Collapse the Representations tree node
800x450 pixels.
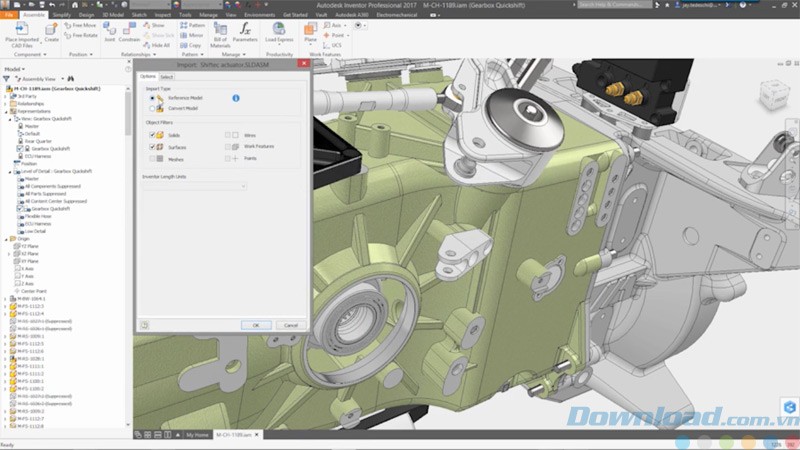6,111
